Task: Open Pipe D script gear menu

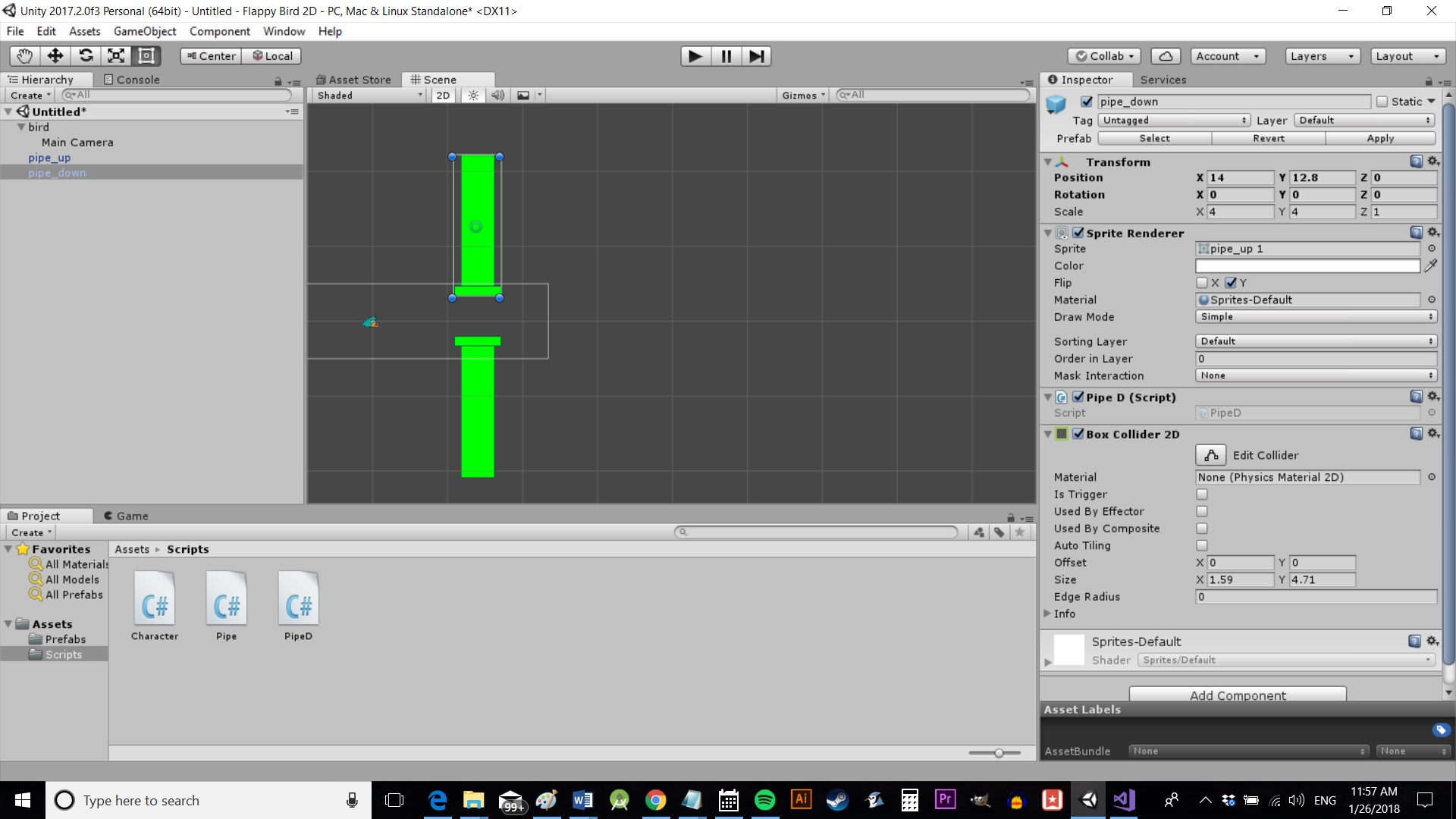Action: click(1432, 397)
